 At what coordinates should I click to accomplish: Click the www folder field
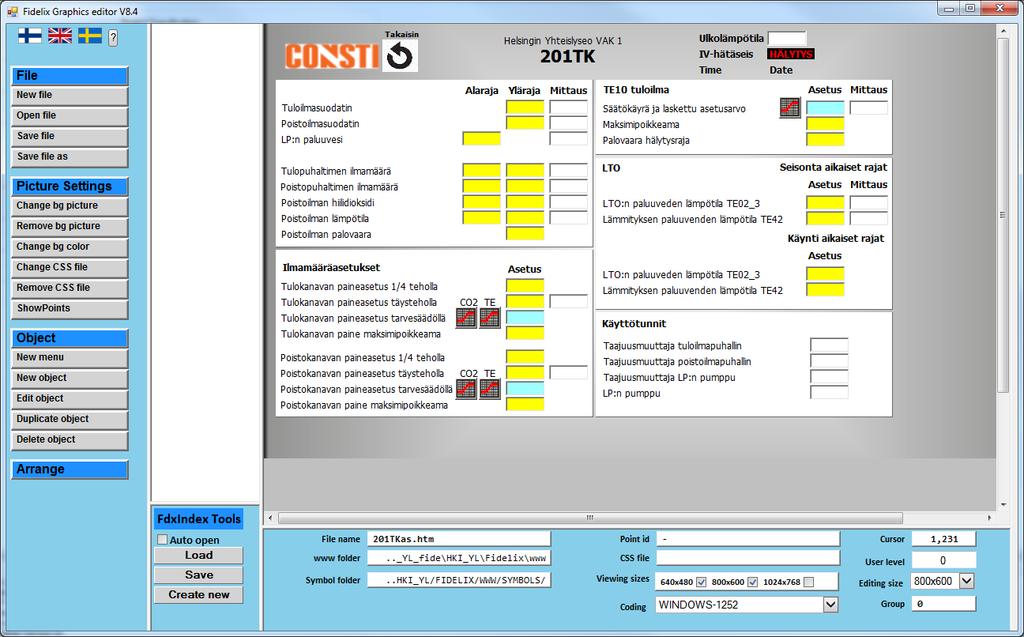point(459,559)
